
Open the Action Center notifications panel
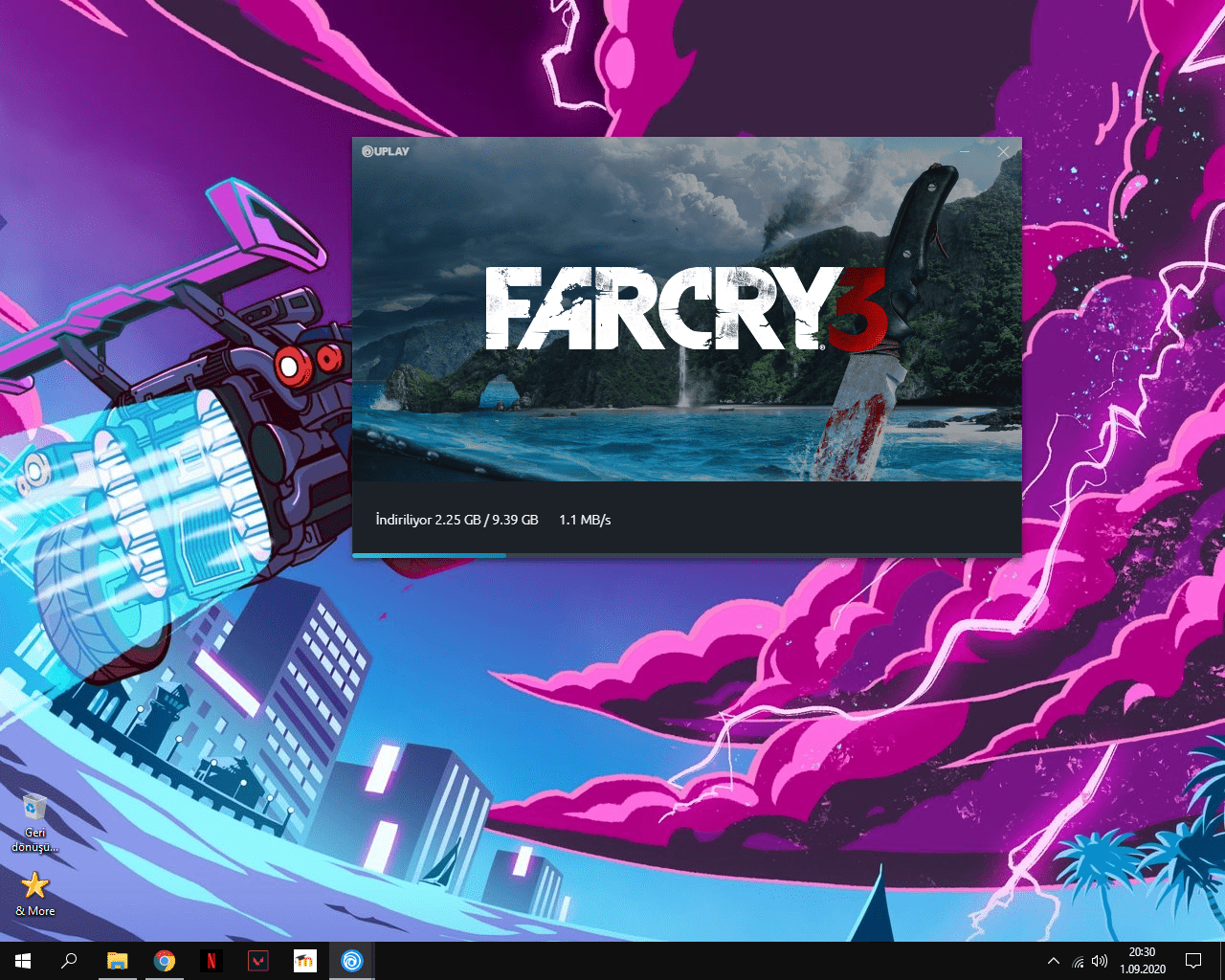tap(1193, 961)
